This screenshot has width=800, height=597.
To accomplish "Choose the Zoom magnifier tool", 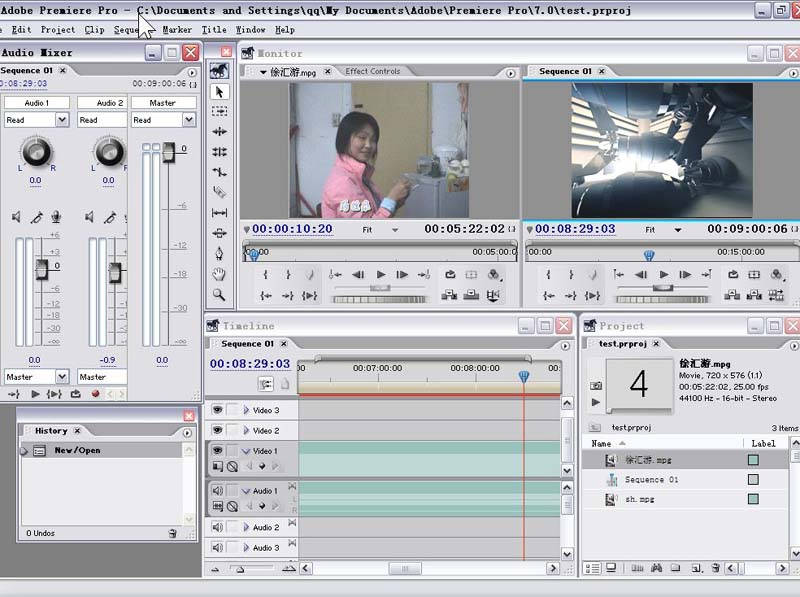I will [x=220, y=295].
